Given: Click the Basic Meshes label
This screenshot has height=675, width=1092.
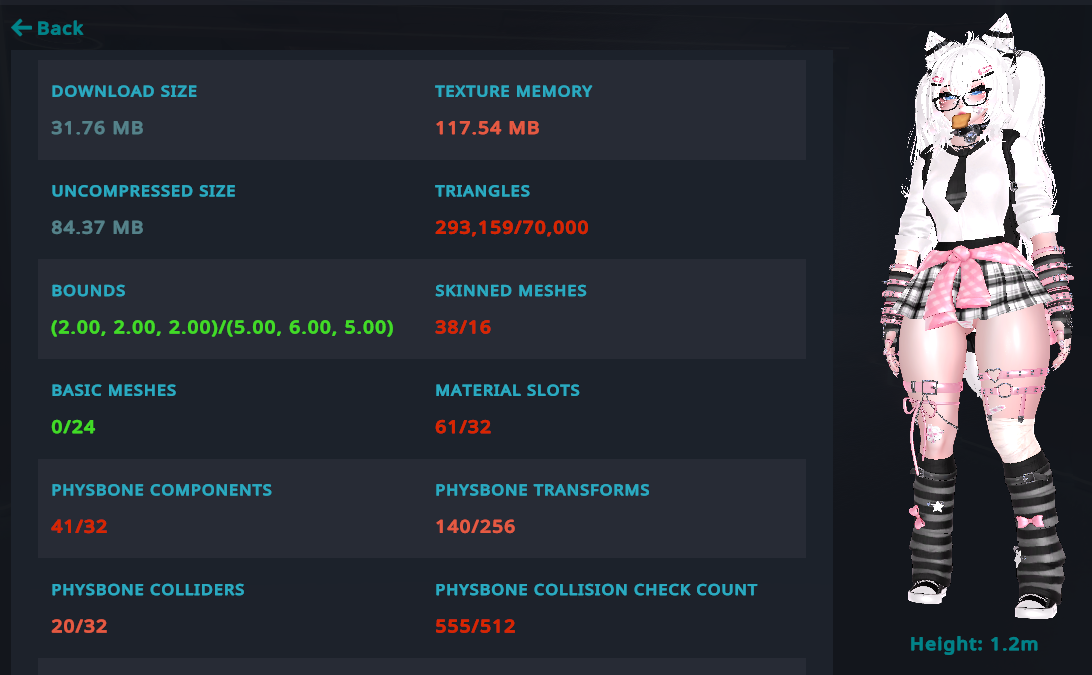Looking at the screenshot, I should tap(114, 390).
